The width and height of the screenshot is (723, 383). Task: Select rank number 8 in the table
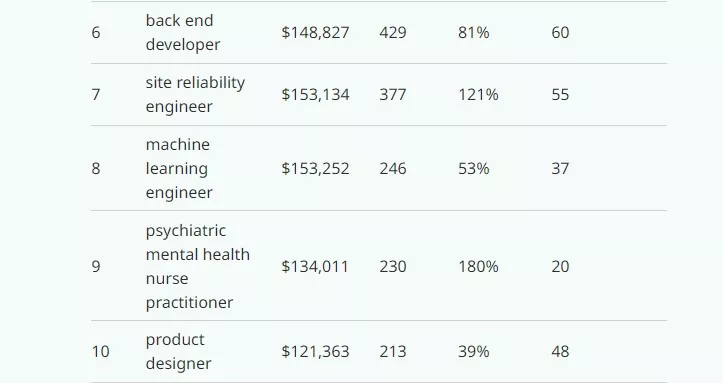click(96, 169)
